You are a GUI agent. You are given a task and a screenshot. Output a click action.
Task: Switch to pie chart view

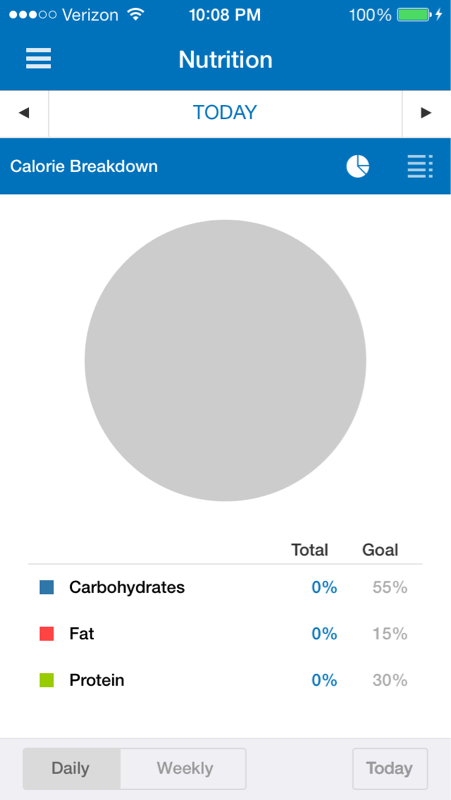click(358, 166)
